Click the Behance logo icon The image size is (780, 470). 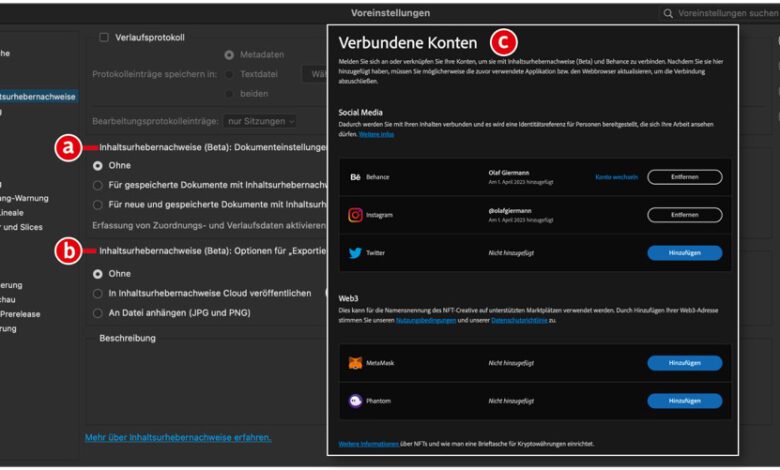tap(355, 177)
